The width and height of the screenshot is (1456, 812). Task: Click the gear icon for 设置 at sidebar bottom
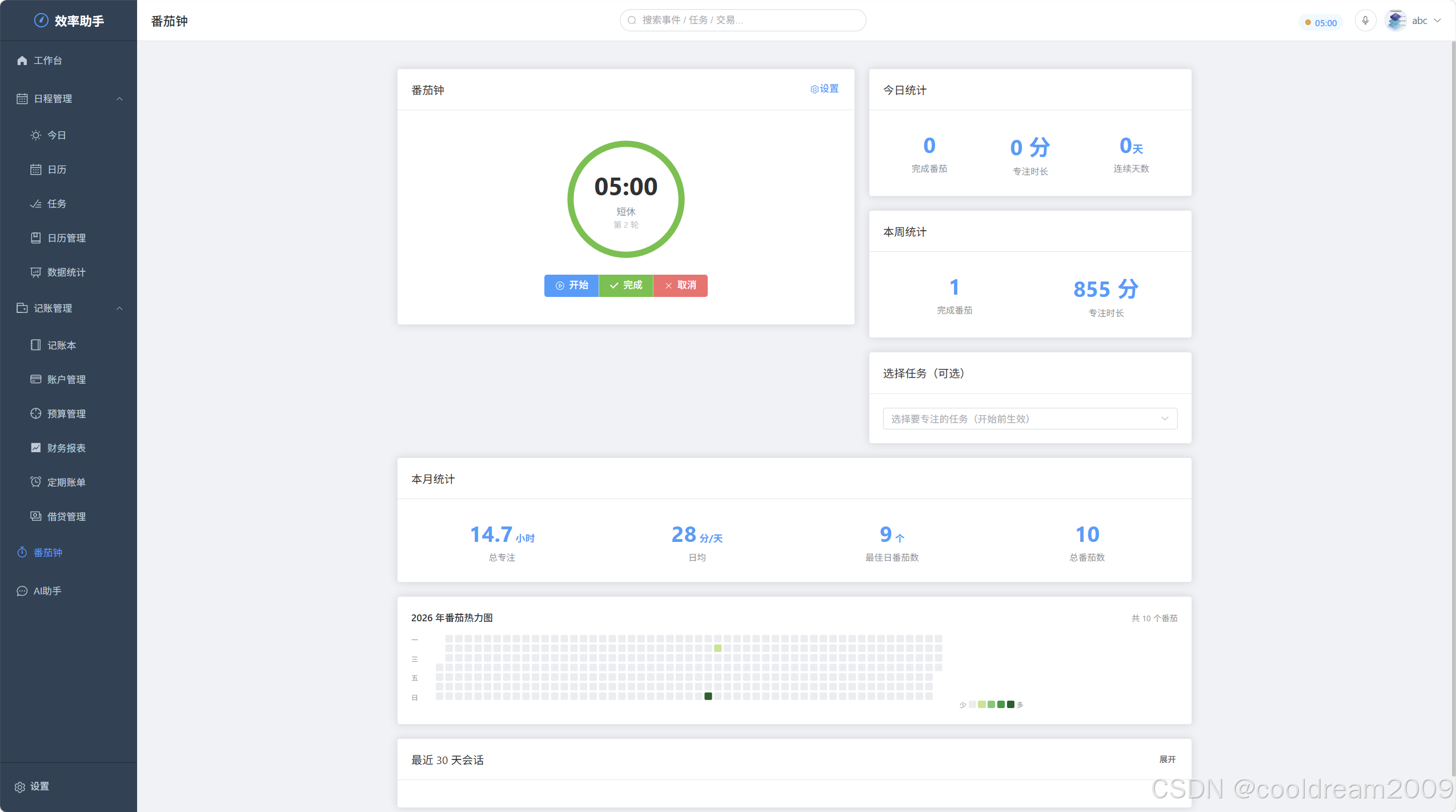(20, 787)
